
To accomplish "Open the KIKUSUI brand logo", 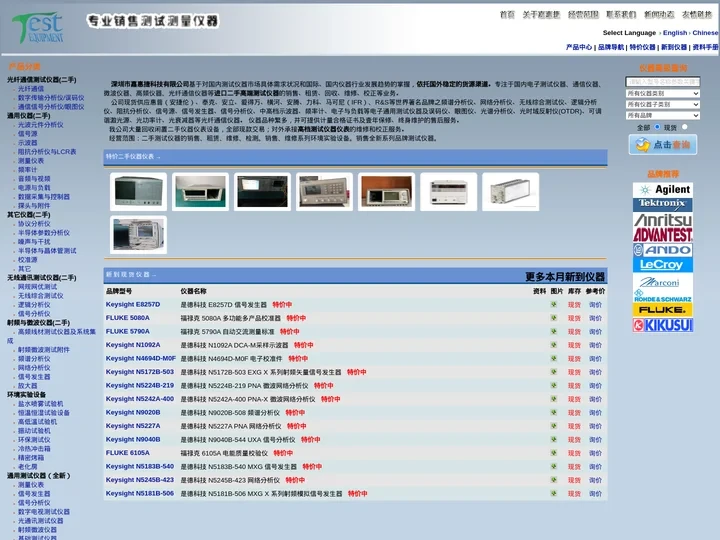I will (x=663, y=325).
